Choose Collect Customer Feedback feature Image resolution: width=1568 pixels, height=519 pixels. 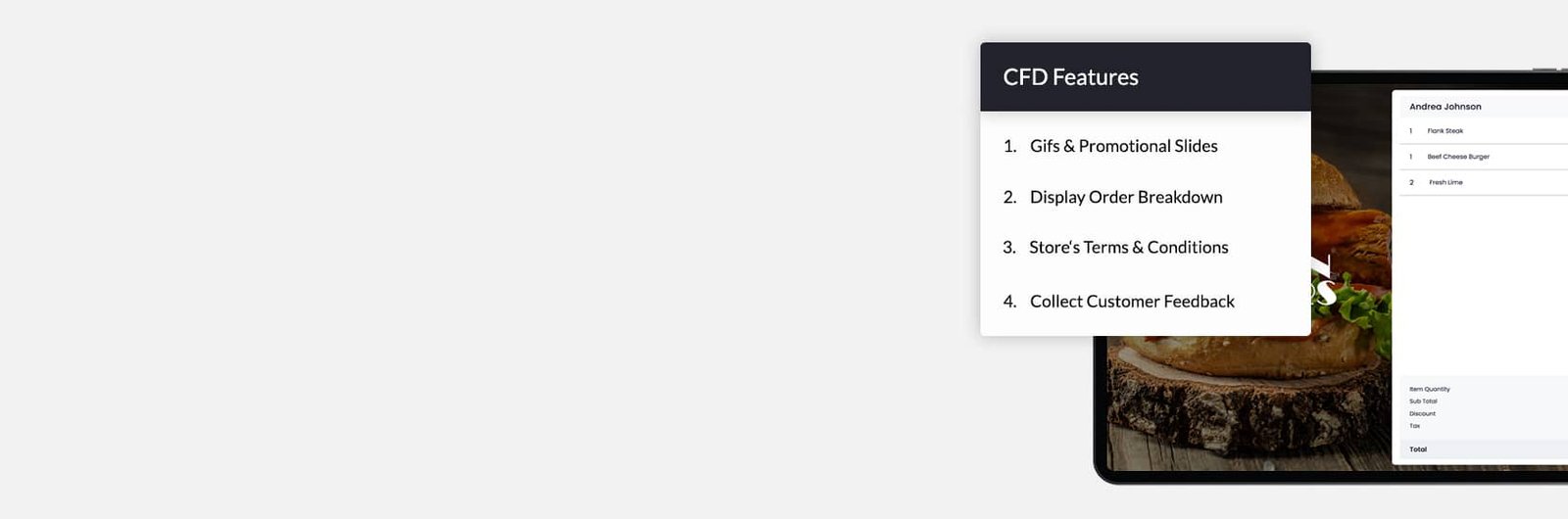(1132, 302)
